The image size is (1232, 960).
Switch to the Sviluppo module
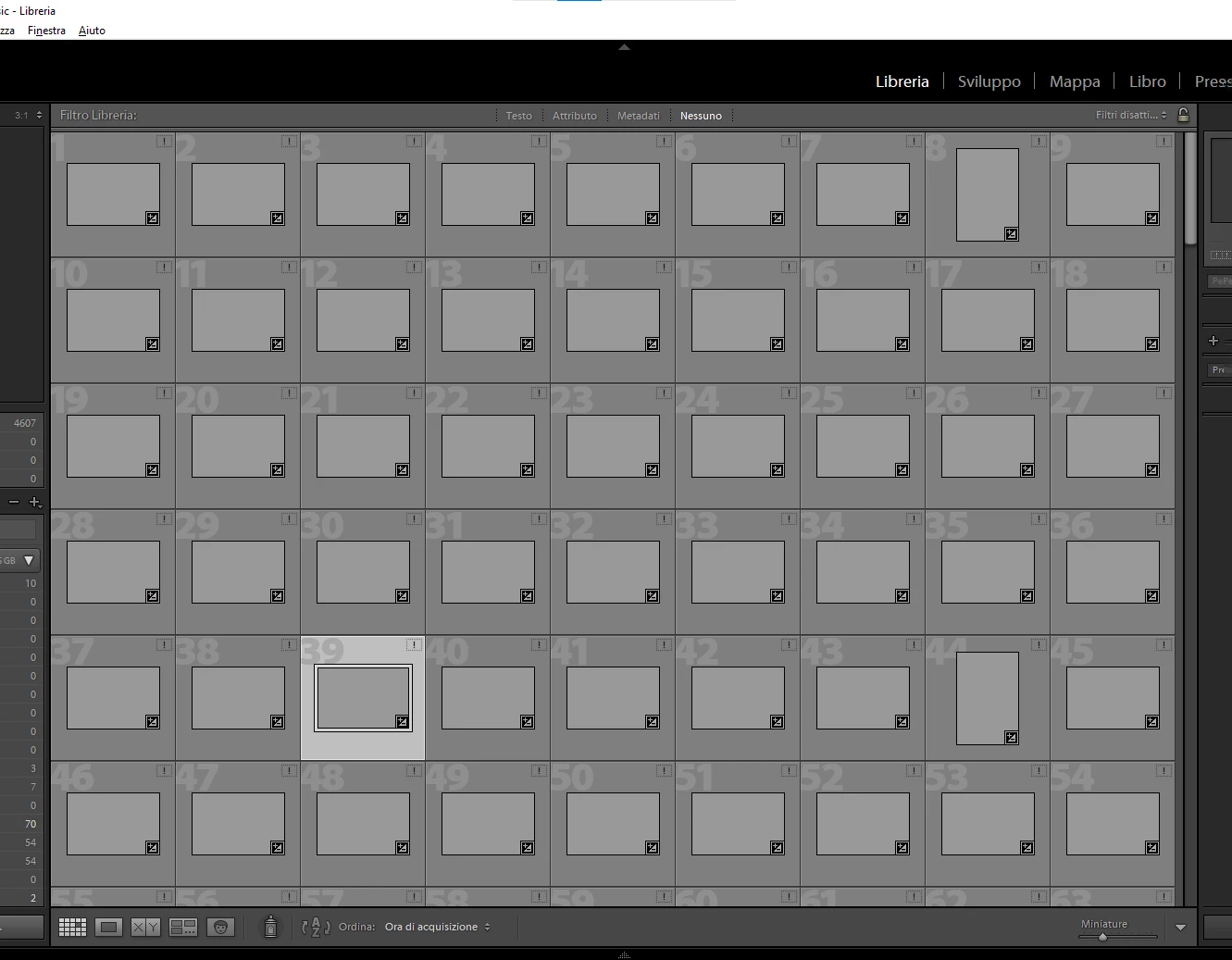(989, 81)
